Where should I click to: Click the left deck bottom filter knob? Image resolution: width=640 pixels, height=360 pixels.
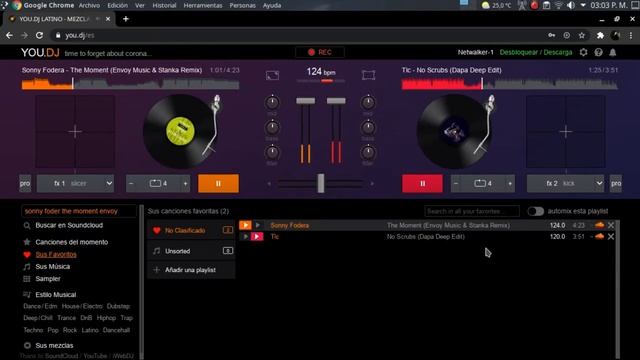tap(272, 152)
